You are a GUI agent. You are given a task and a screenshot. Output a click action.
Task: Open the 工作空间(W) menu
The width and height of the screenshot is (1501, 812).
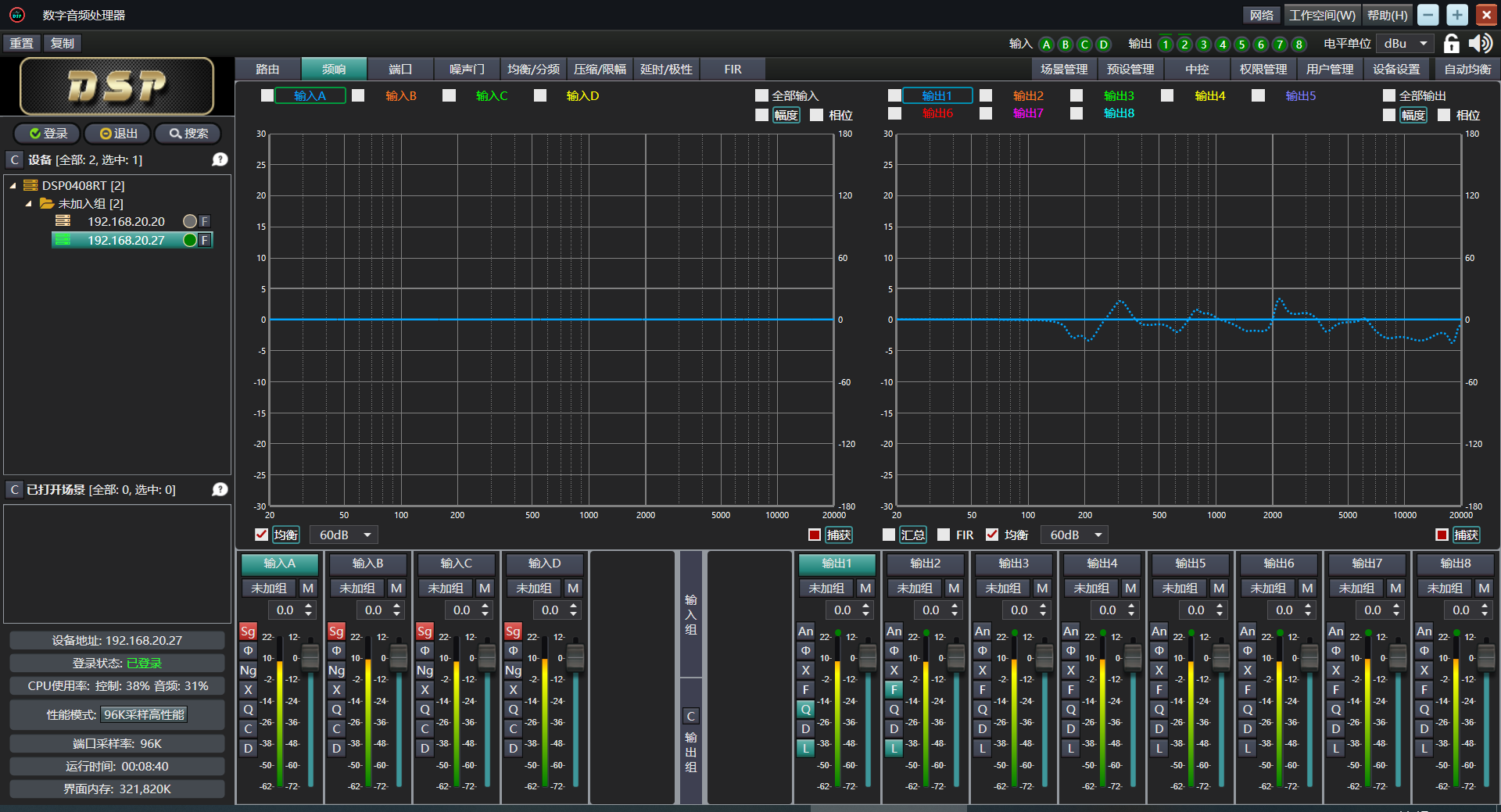click(x=1322, y=15)
